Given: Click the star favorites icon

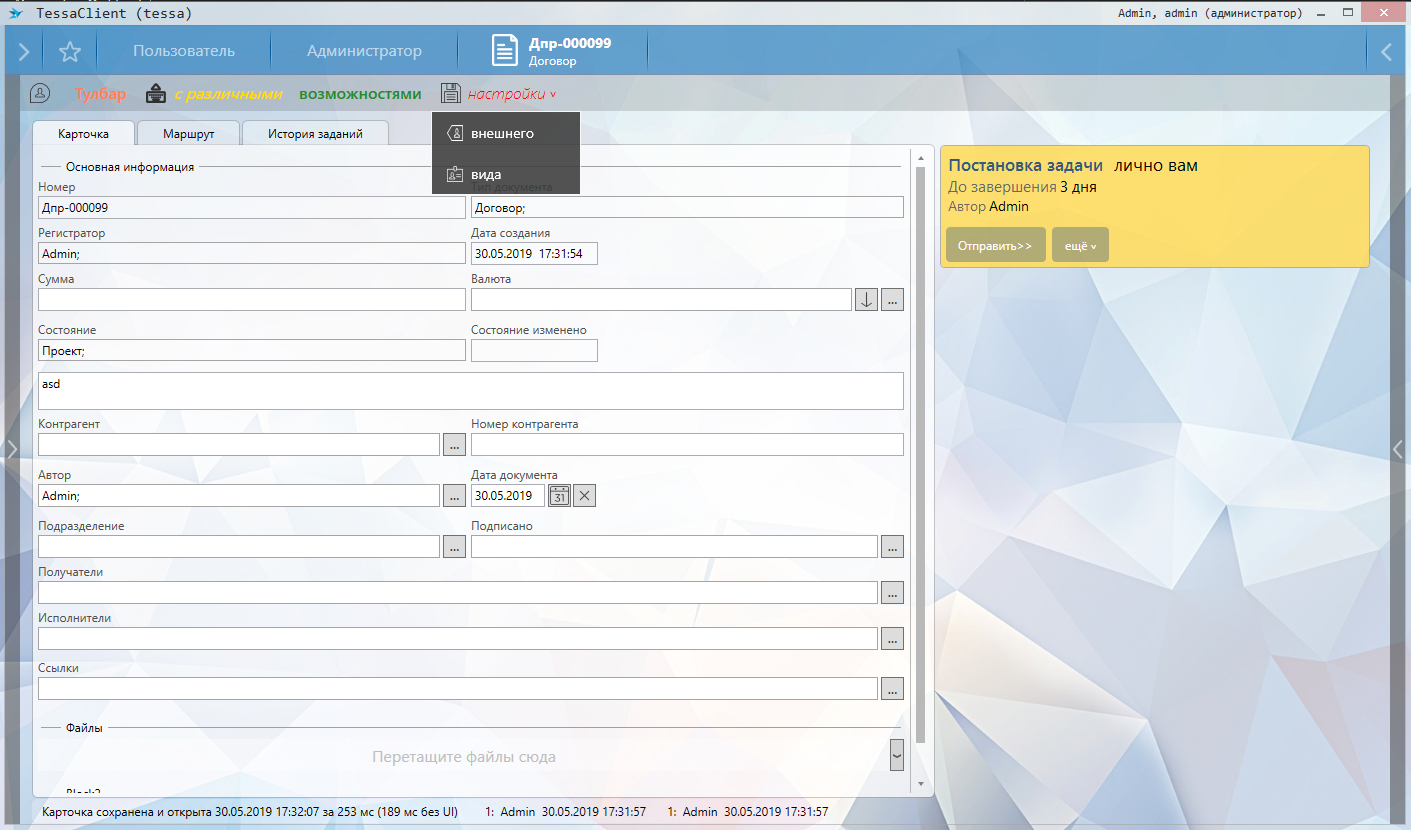Looking at the screenshot, I should point(69,52).
